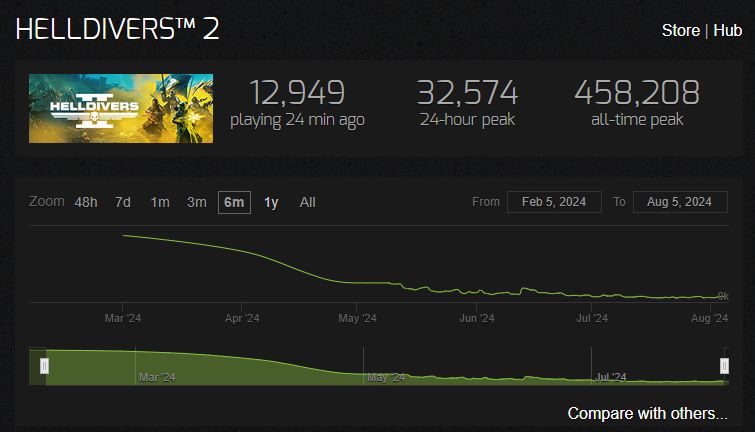Click the Helldivers 2 game banner thumbnail

[x=121, y=108]
